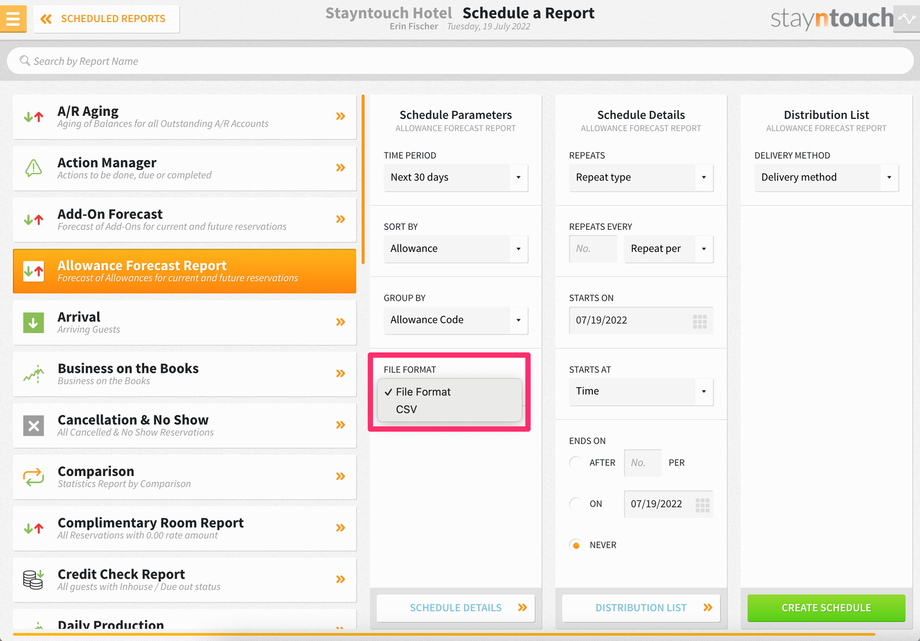Open Business on the Books chevron
The image size is (920, 641).
(x=340, y=373)
